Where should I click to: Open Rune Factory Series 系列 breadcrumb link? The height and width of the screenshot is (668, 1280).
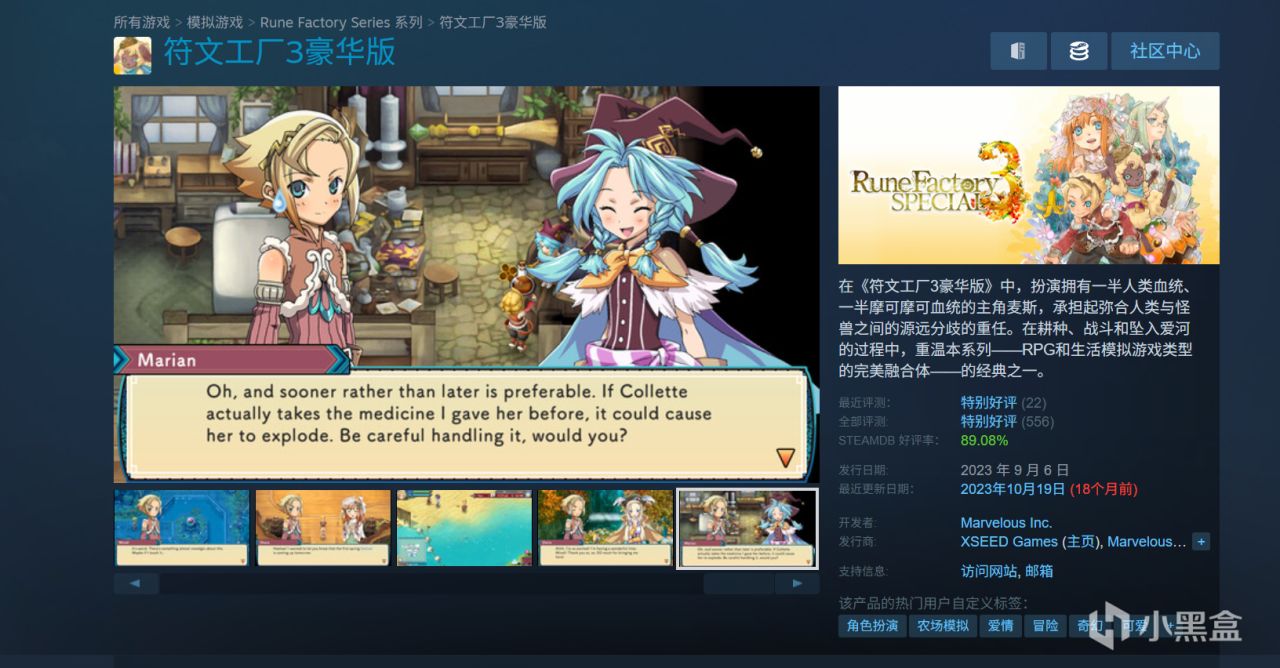[x=341, y=22]
